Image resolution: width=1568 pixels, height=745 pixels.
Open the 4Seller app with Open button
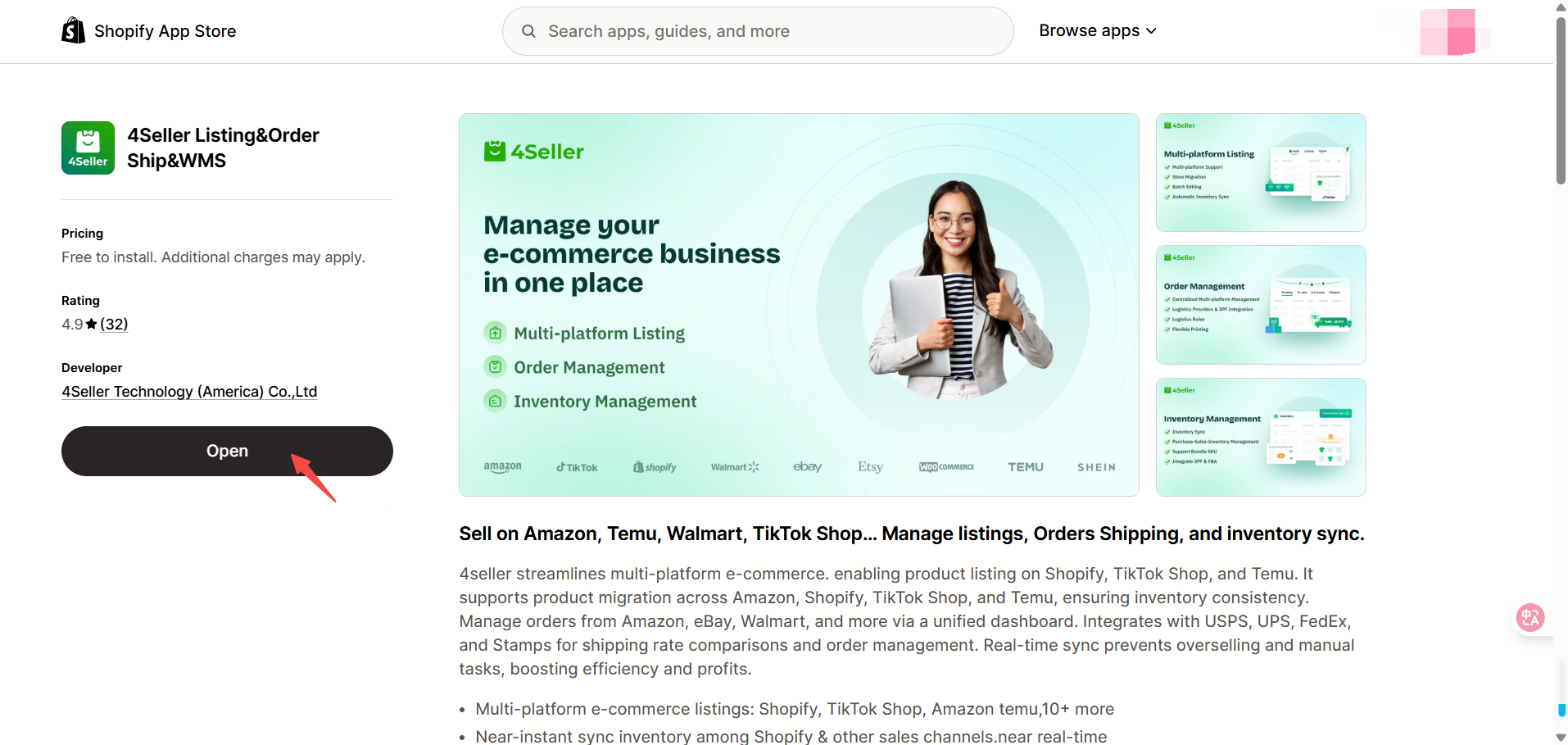[227, 451]
